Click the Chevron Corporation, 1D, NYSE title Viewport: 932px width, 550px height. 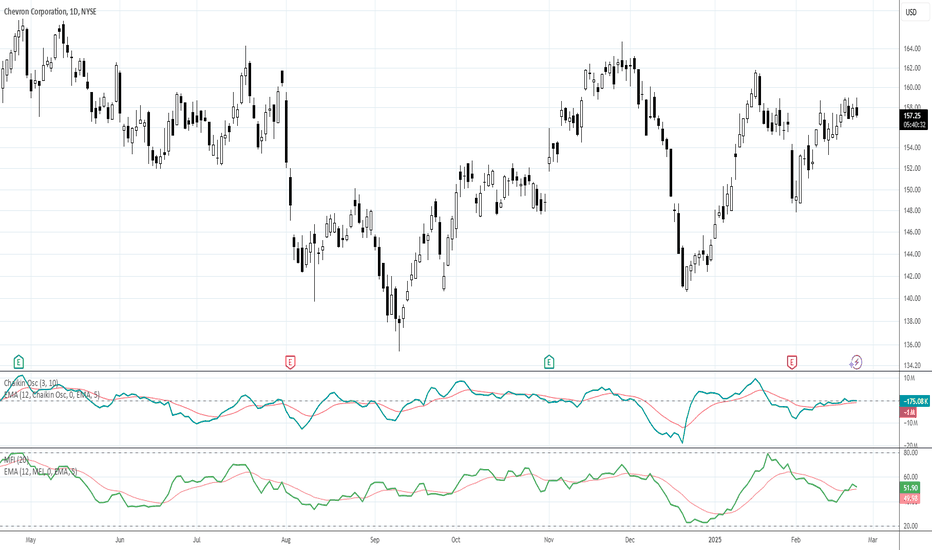(51, 11)
